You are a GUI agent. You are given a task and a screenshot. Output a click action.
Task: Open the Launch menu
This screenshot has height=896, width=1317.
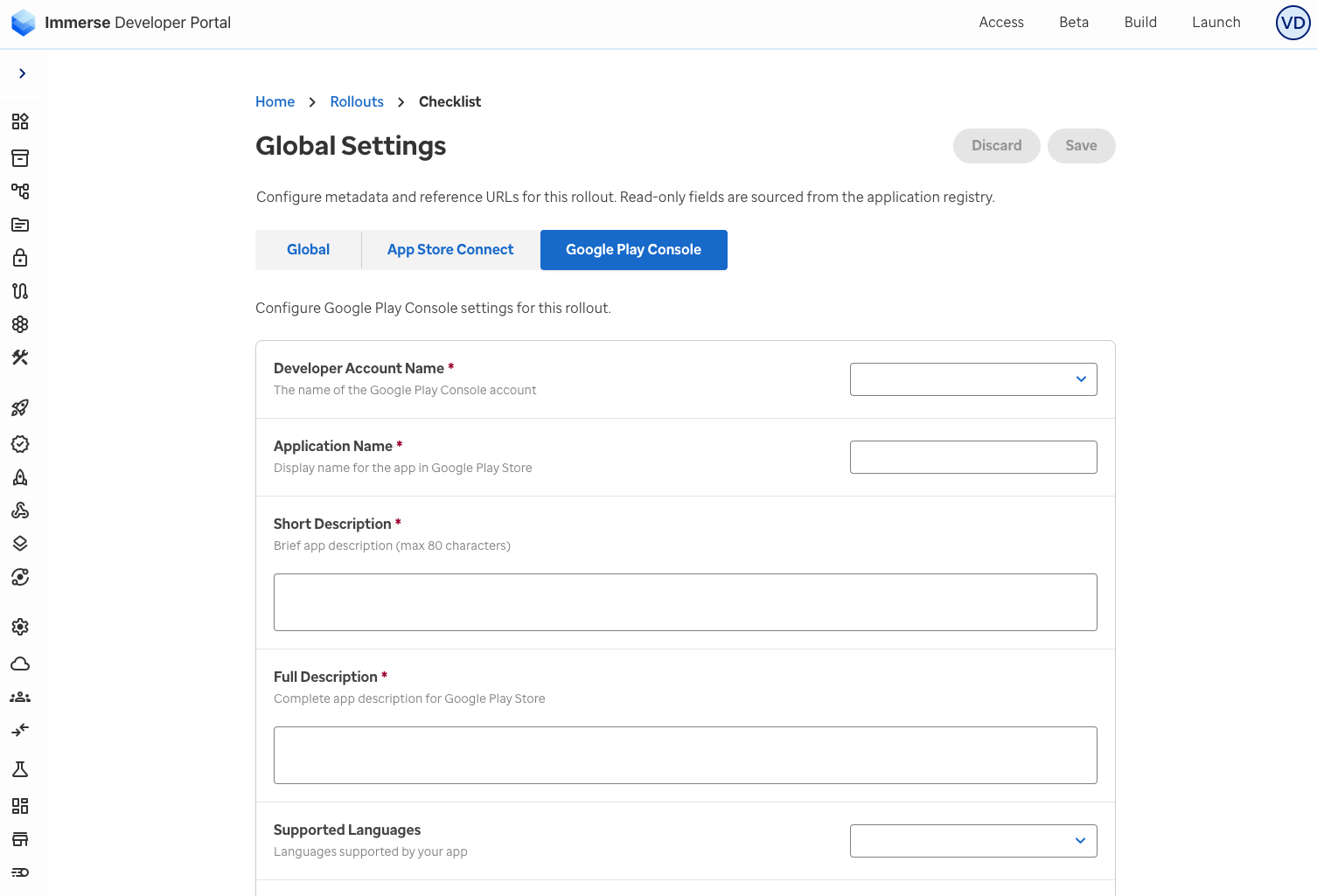(x=1216, y=23)
